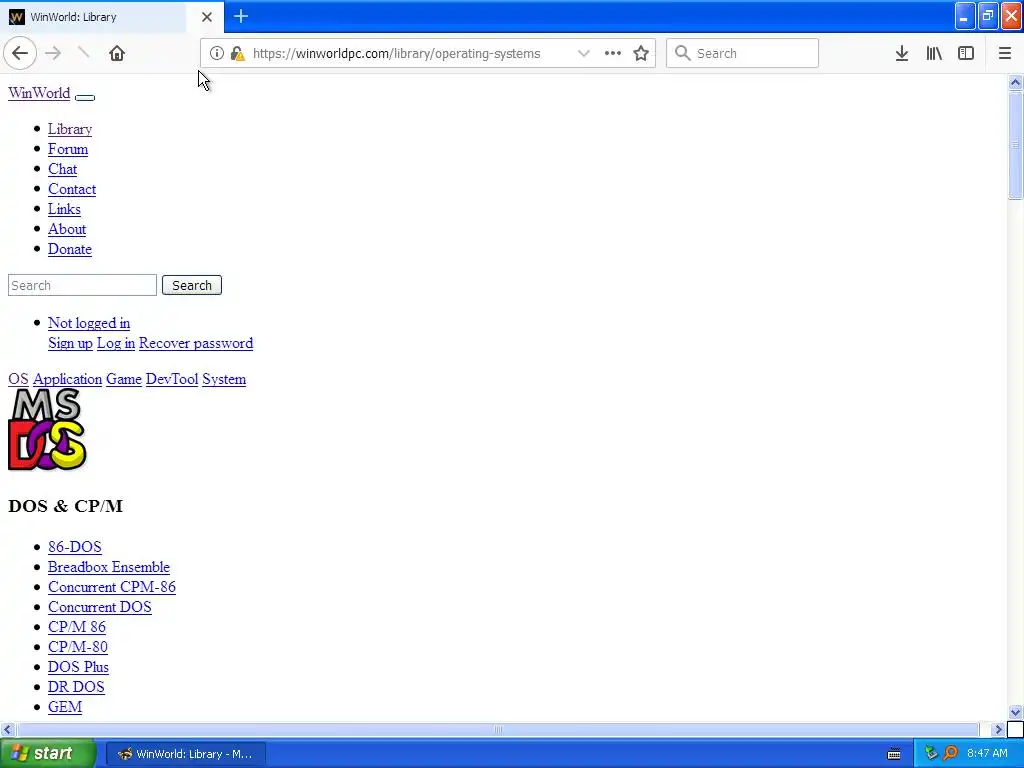Open Recover password link
The height and width of the screenshot is (768, 1024).
click(196, 344)
